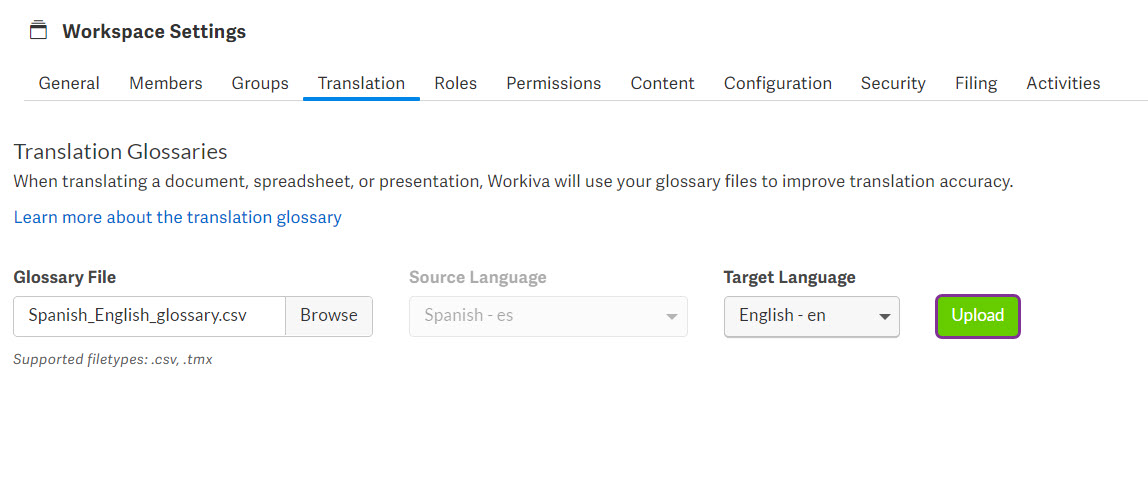The image size is (1148, 483).
Task: Open the General tab
Action: 69,83
